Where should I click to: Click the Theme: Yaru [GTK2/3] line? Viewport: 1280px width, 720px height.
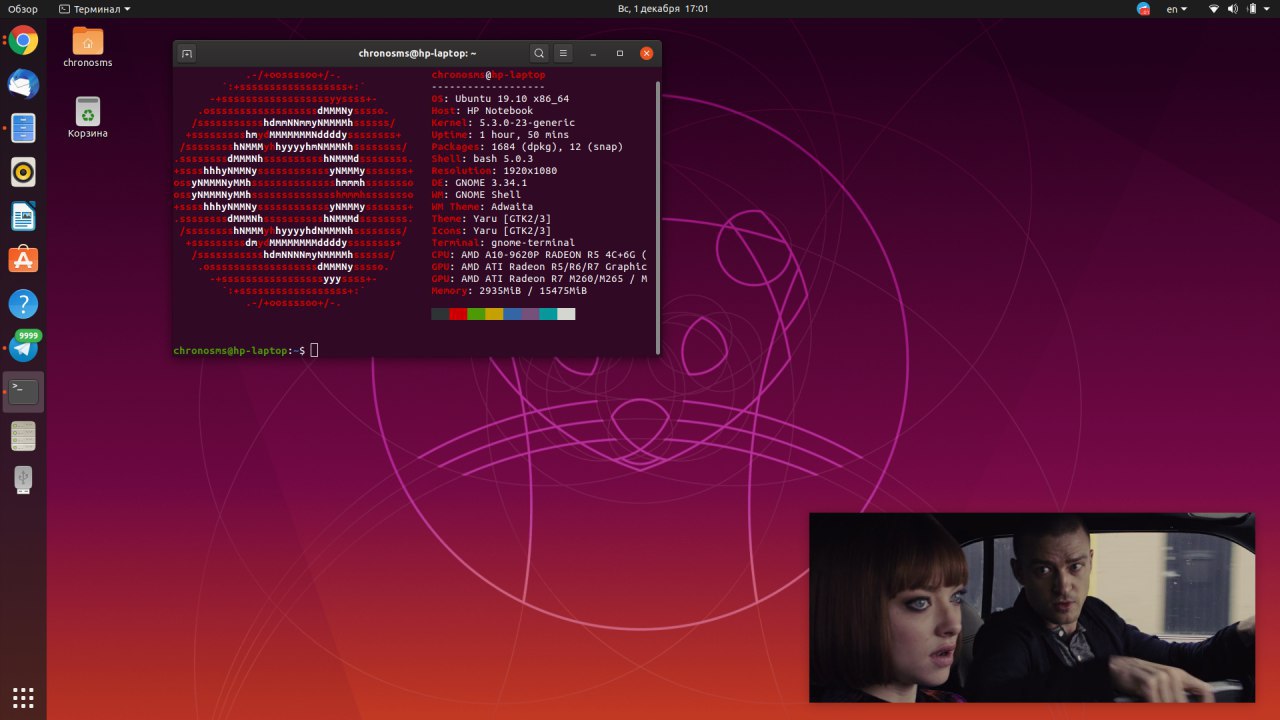pyautogui.click(x=491, y=219)
